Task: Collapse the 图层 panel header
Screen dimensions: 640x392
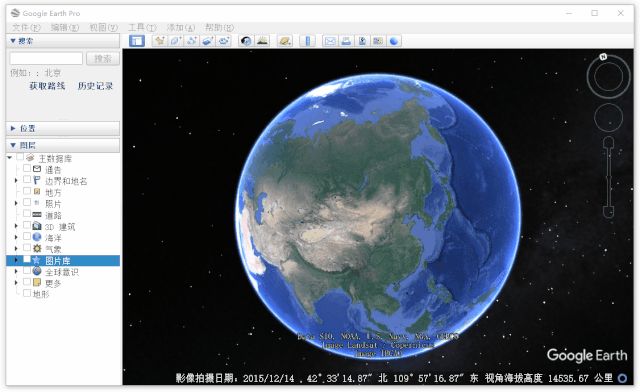Action: tap(63, 145)
